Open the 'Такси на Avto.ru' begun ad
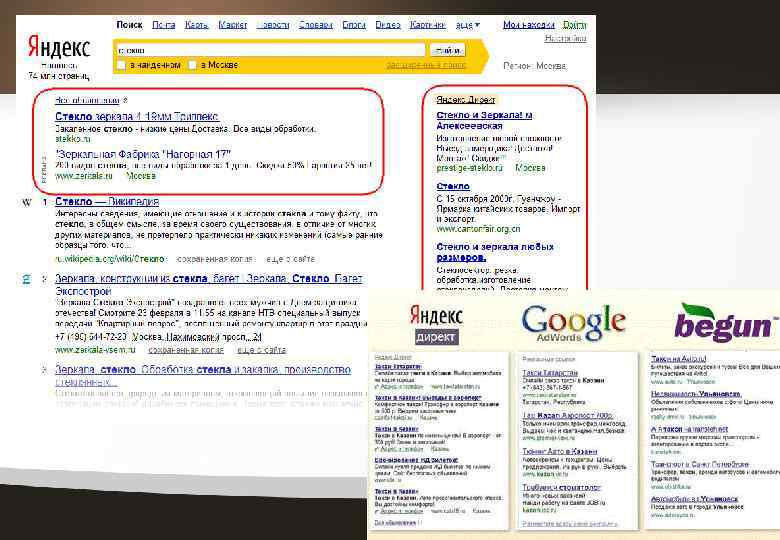The image size is (780, 540). (x=679, y=359)
